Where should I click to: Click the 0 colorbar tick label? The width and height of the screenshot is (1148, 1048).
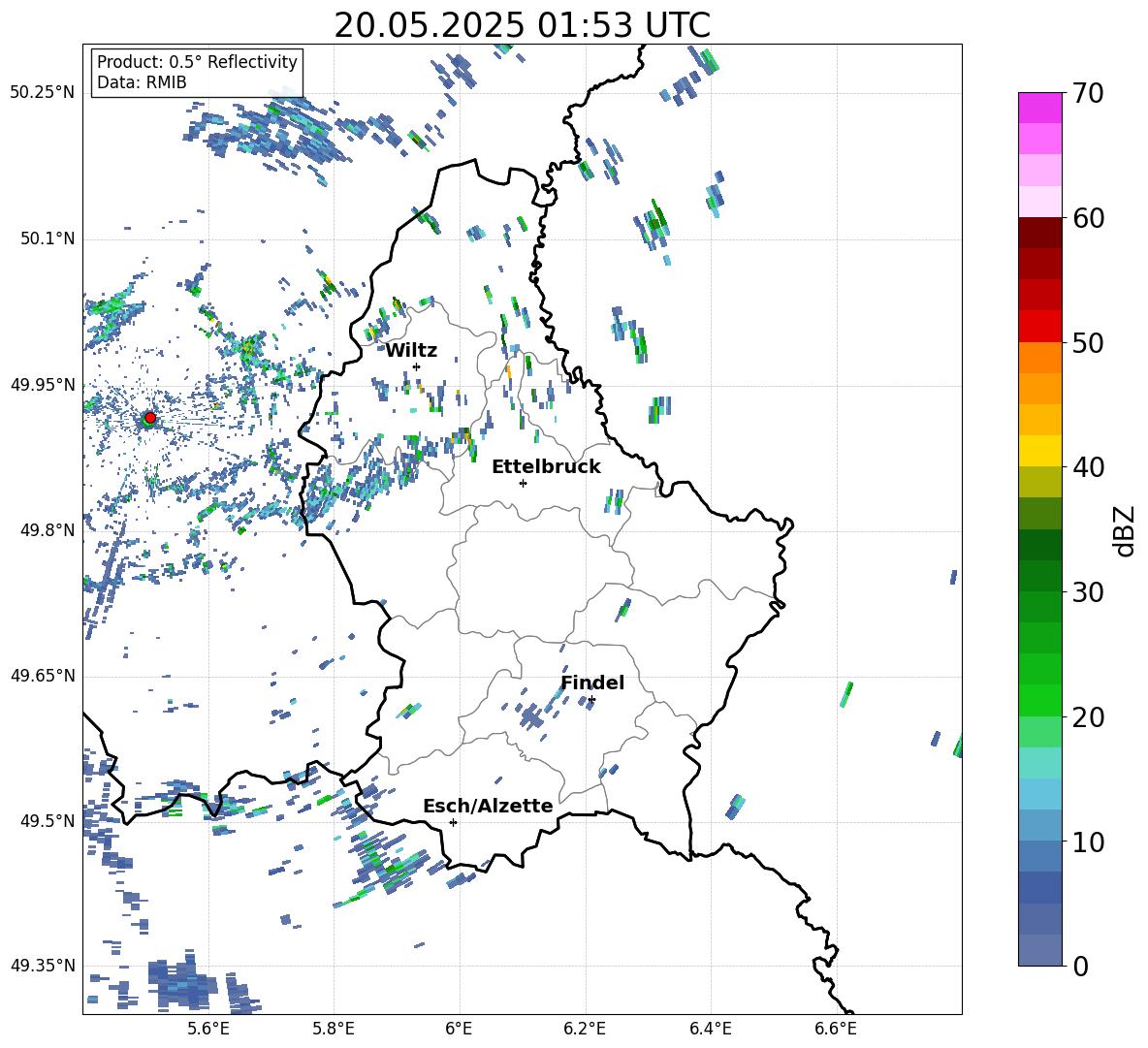pos(1080,967)
